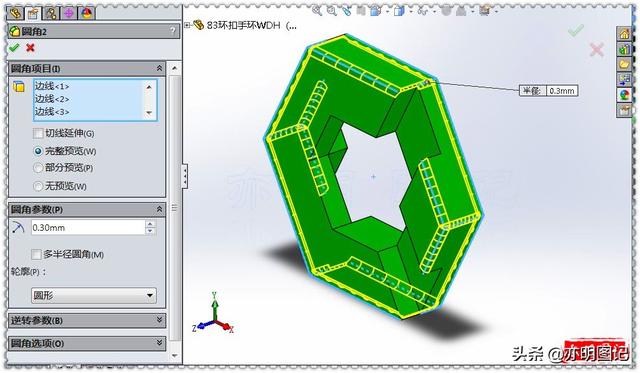
Task: Open the View Palette task pane tab
Action: tap(624, 80)
